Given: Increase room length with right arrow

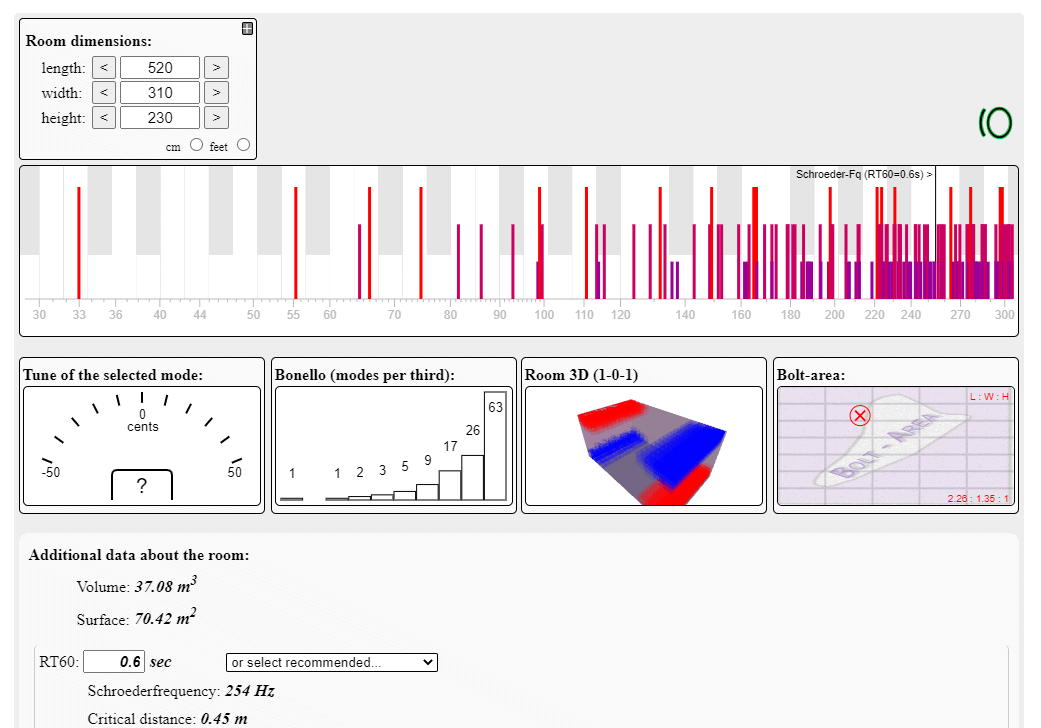Looking at the screenshot, I should pos(216,68).
